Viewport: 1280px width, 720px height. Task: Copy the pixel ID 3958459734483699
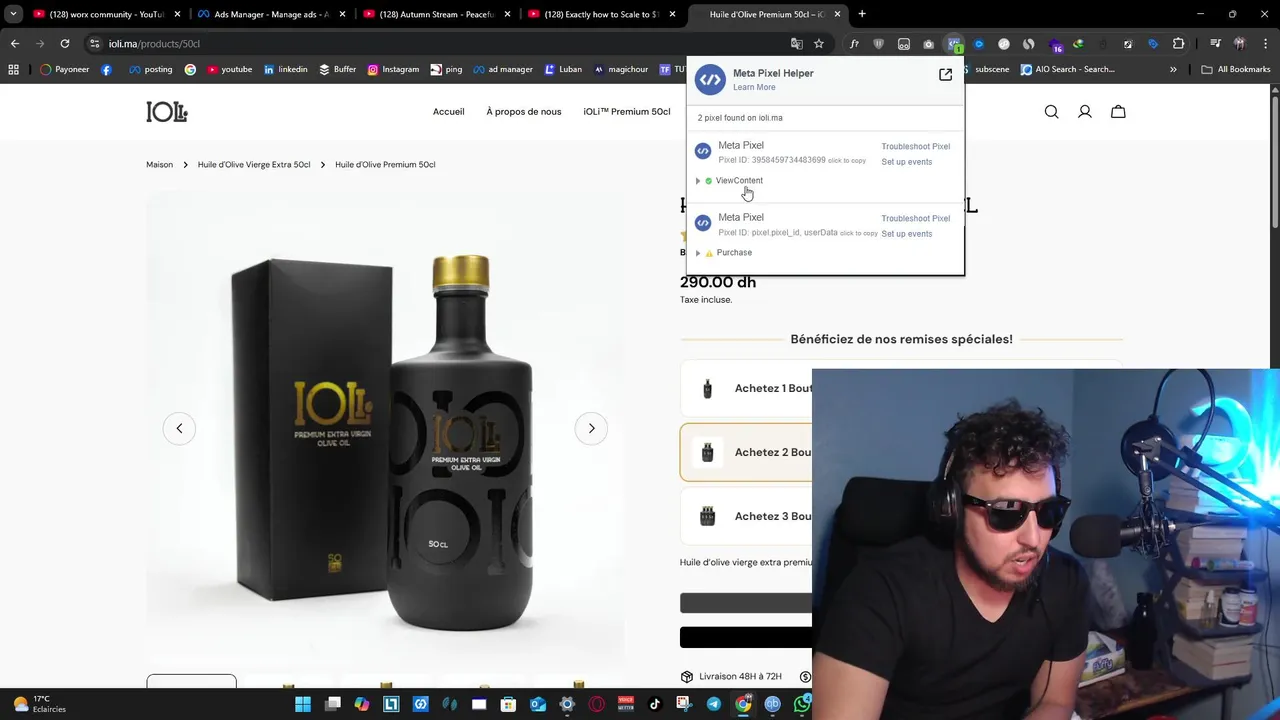tap(846, 161)
